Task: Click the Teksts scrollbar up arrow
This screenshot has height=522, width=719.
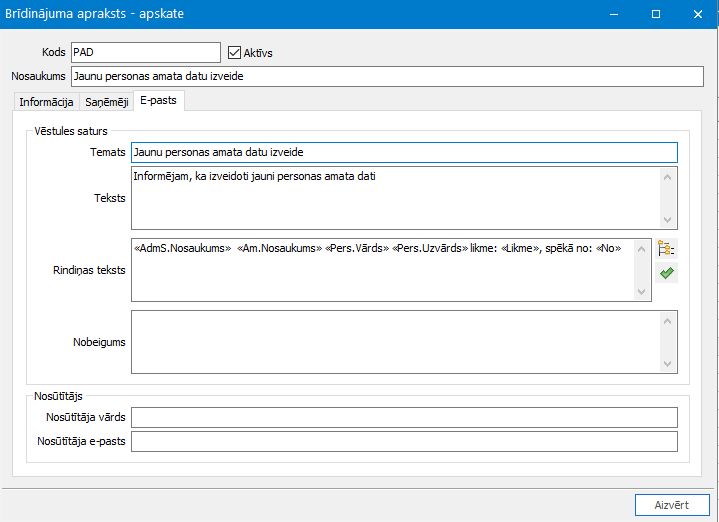Action: (667, 177)
